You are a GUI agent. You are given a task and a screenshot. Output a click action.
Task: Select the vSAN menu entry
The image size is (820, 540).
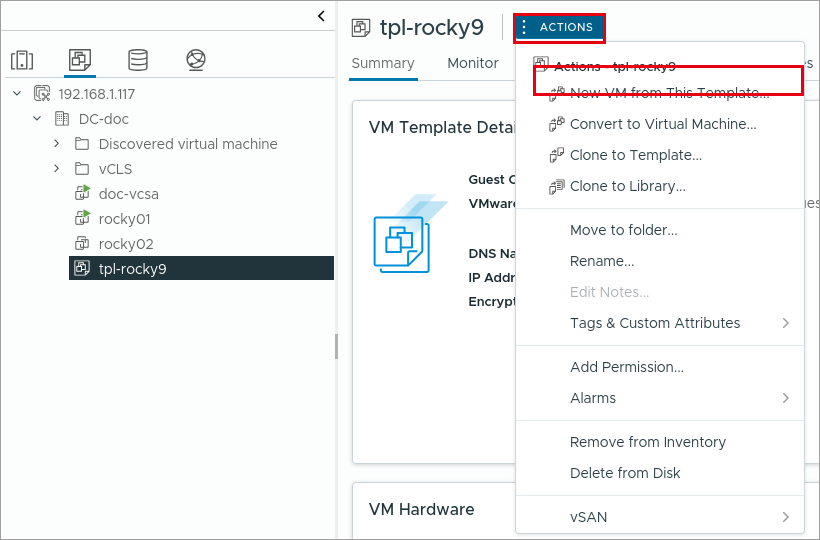pos(659,517)
